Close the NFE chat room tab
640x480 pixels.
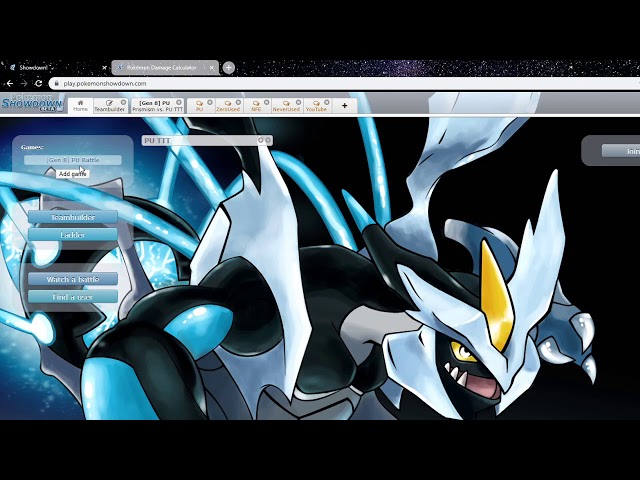point(267,102)
